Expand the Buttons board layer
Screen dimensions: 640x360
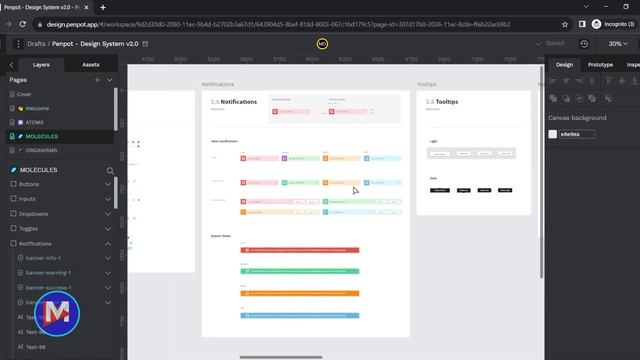click(108, 184)
